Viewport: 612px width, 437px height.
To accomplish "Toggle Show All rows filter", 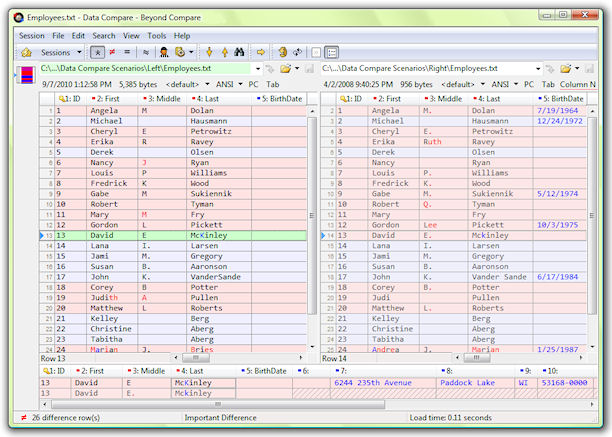I will pos(97,52).
